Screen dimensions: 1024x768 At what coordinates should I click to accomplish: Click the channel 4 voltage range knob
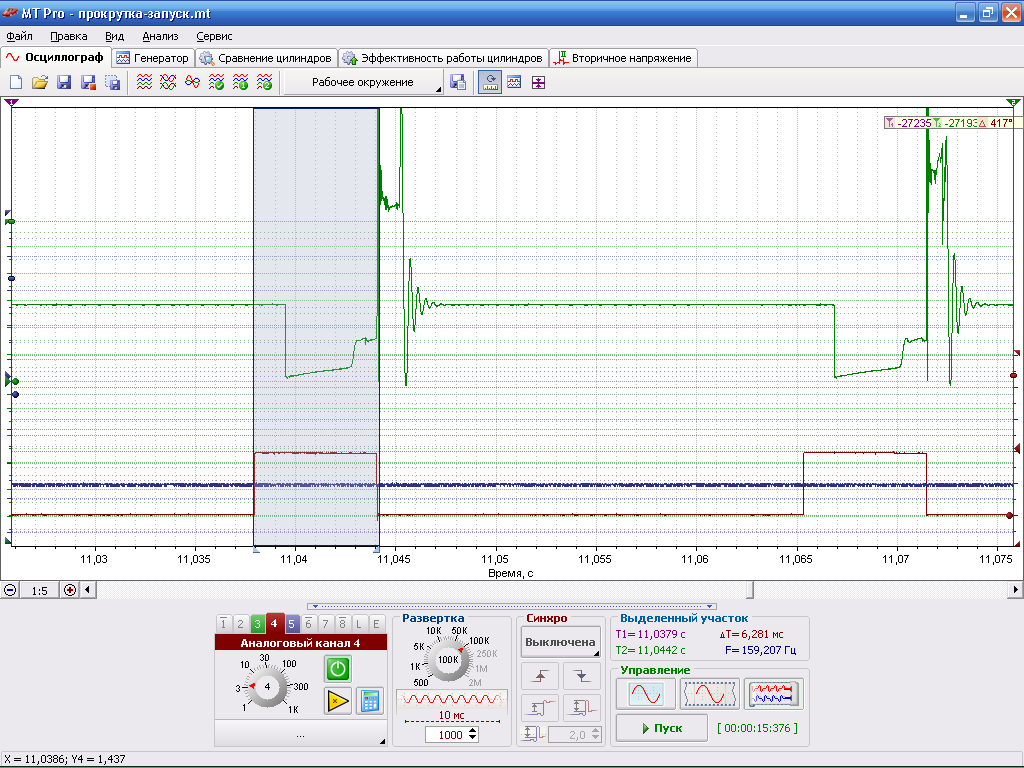click(x=267, y=686)
